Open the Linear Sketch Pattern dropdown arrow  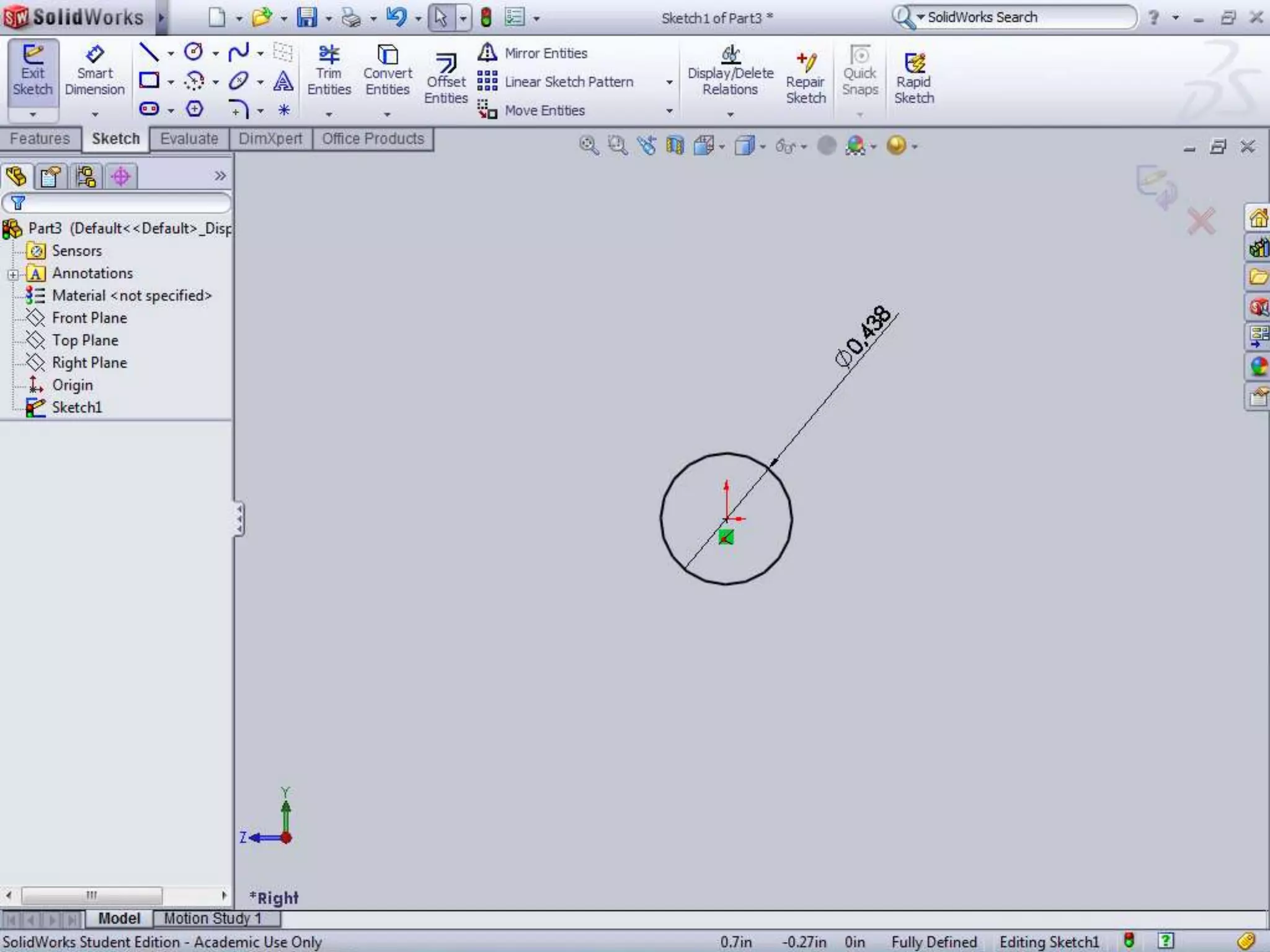point(669,82)
